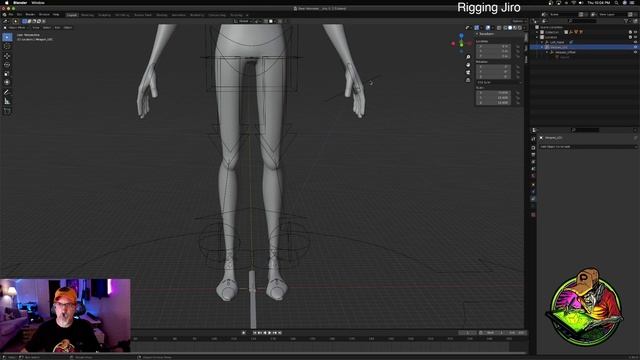The width and height of the screenshot is (640, 360).
Task: Switch to wireframe viewport shading
Action: [x=505, y=28]
